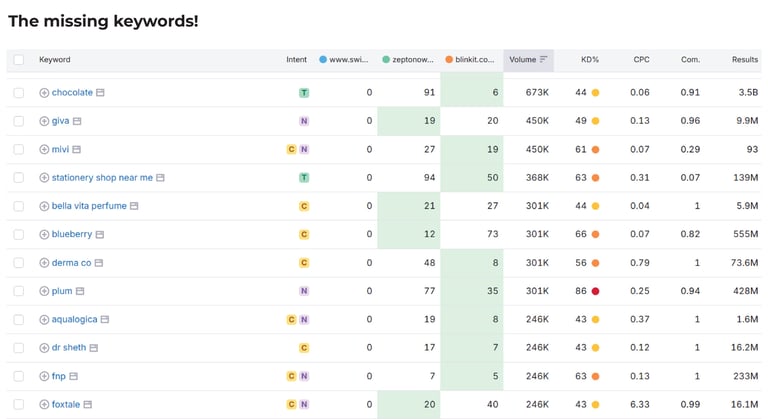Expand the plus icon next to fnp
Viewport: 768px width, 419px height.
coord(44,376)
